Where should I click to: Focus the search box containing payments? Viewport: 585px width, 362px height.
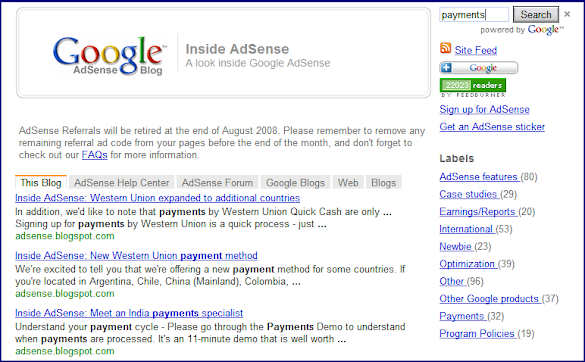coord(474,15)
